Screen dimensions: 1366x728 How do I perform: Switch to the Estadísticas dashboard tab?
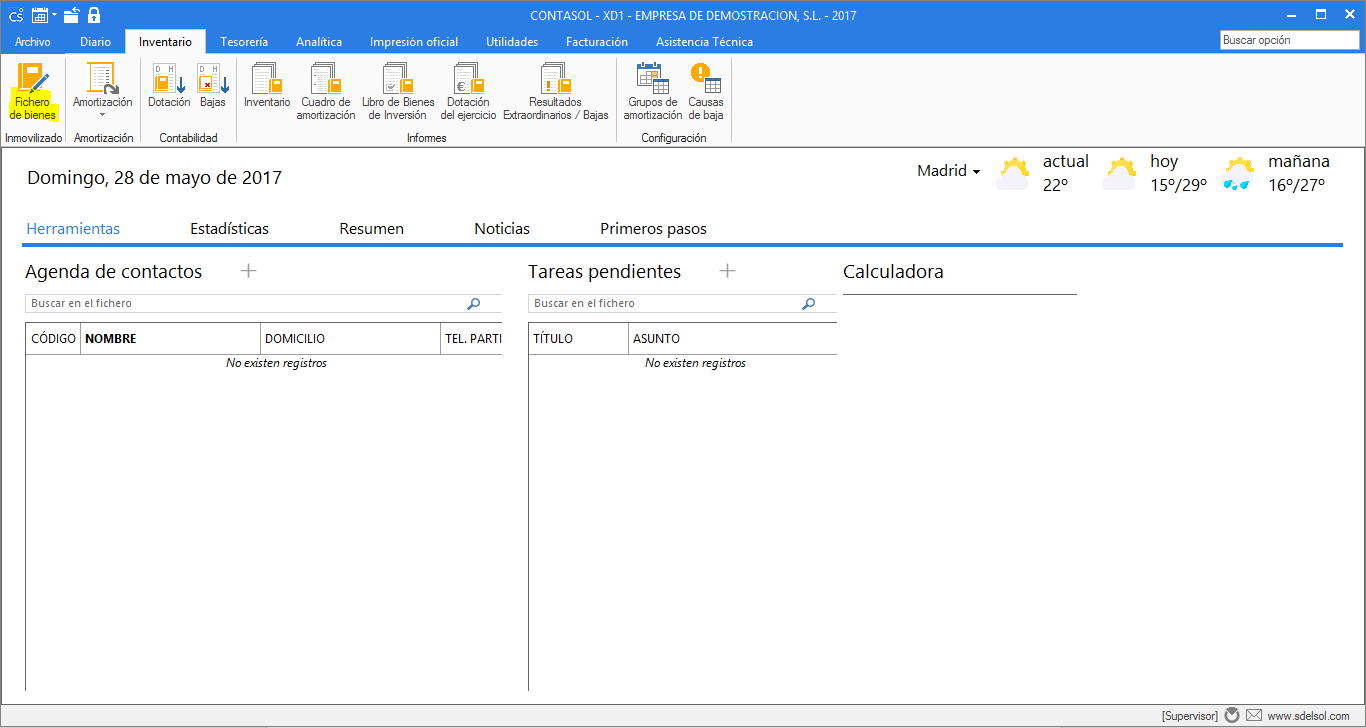click(x=230, y=229)
